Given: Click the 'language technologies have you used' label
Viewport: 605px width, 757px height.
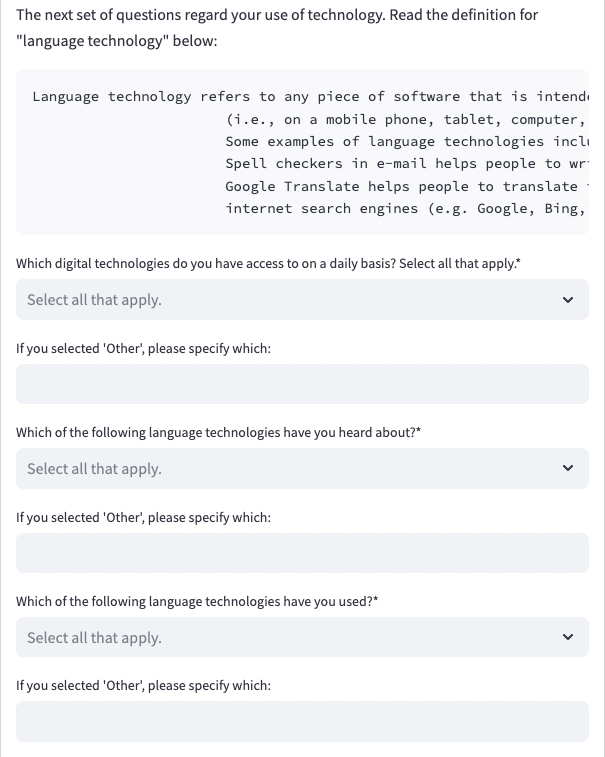Looking at the screenshot, I should point(197,602).
